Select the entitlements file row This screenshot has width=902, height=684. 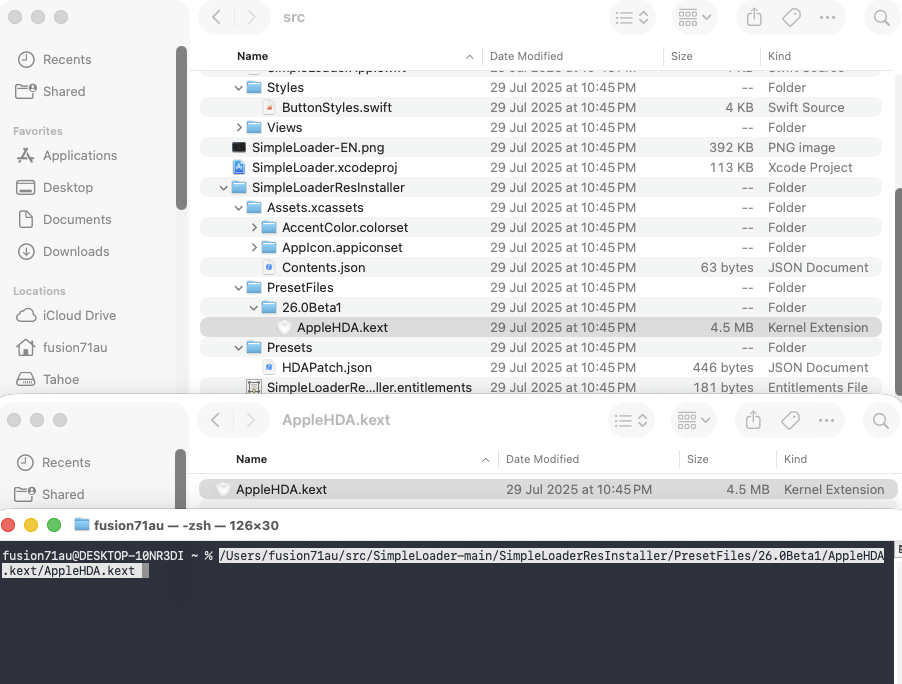[541, 388]
